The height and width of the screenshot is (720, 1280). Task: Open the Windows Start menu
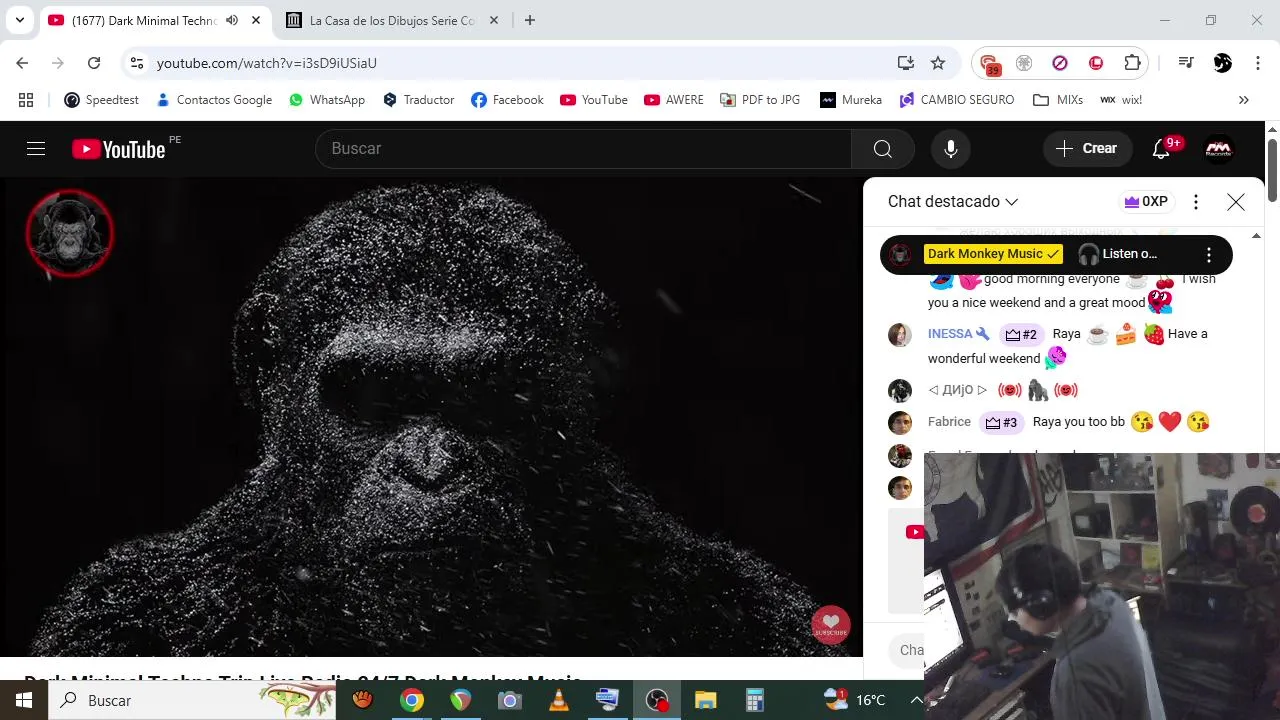coord(24,700)
